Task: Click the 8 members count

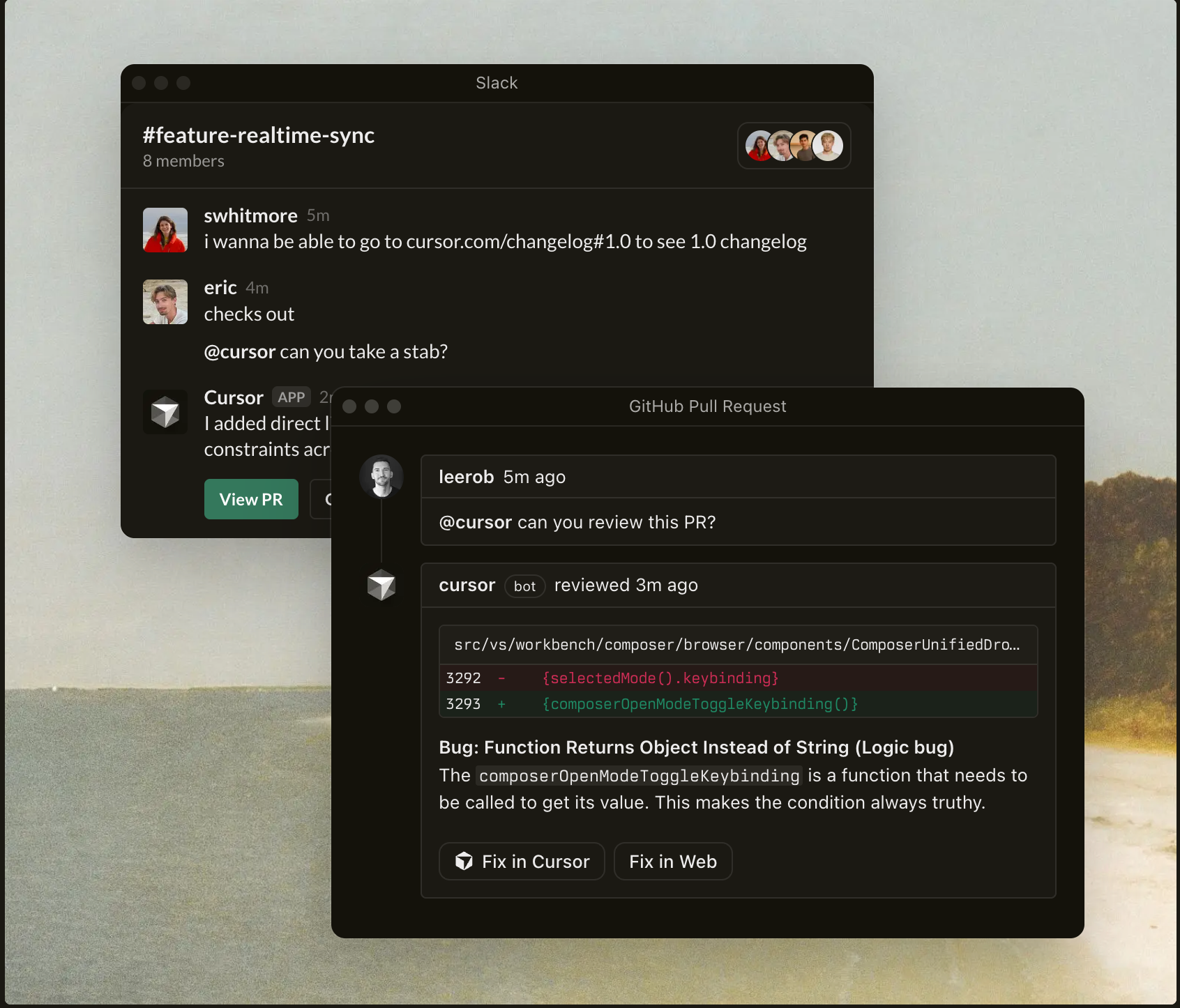Action: [x=183, y=161]
